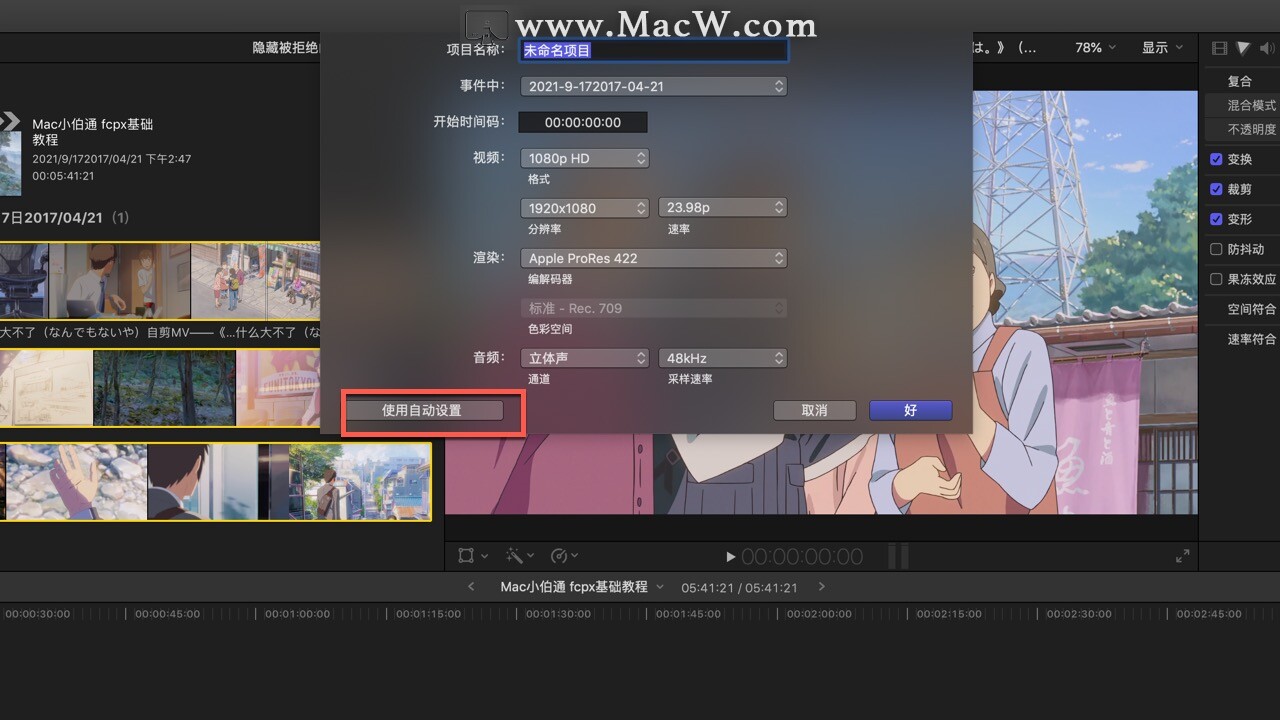Confirm with the 好 button
Viewport: 1280px width, 720px height.
click(x=911, y=410)
